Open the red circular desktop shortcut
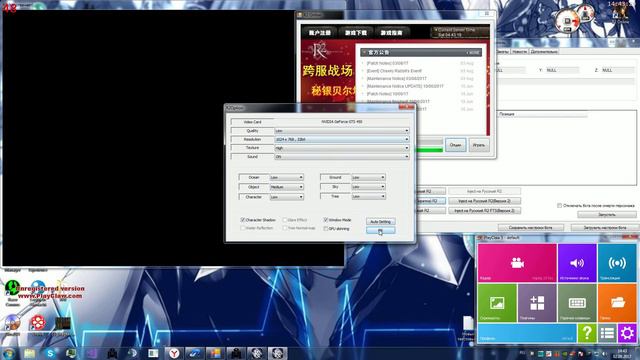The width and height of the screenshot is (640, 360). [38, 323]
